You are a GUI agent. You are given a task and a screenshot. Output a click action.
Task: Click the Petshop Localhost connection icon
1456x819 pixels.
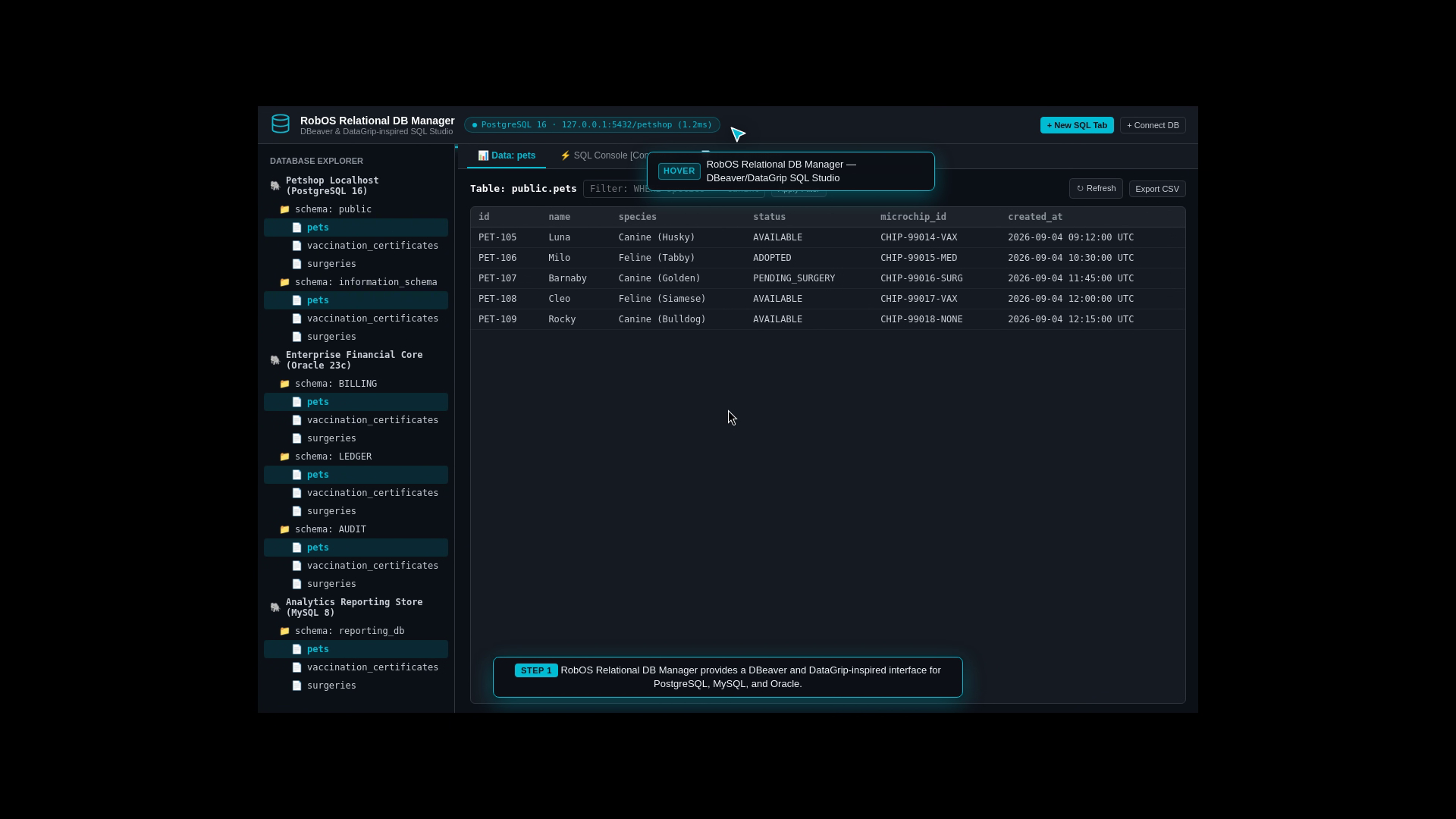click(x=275, y=186)
